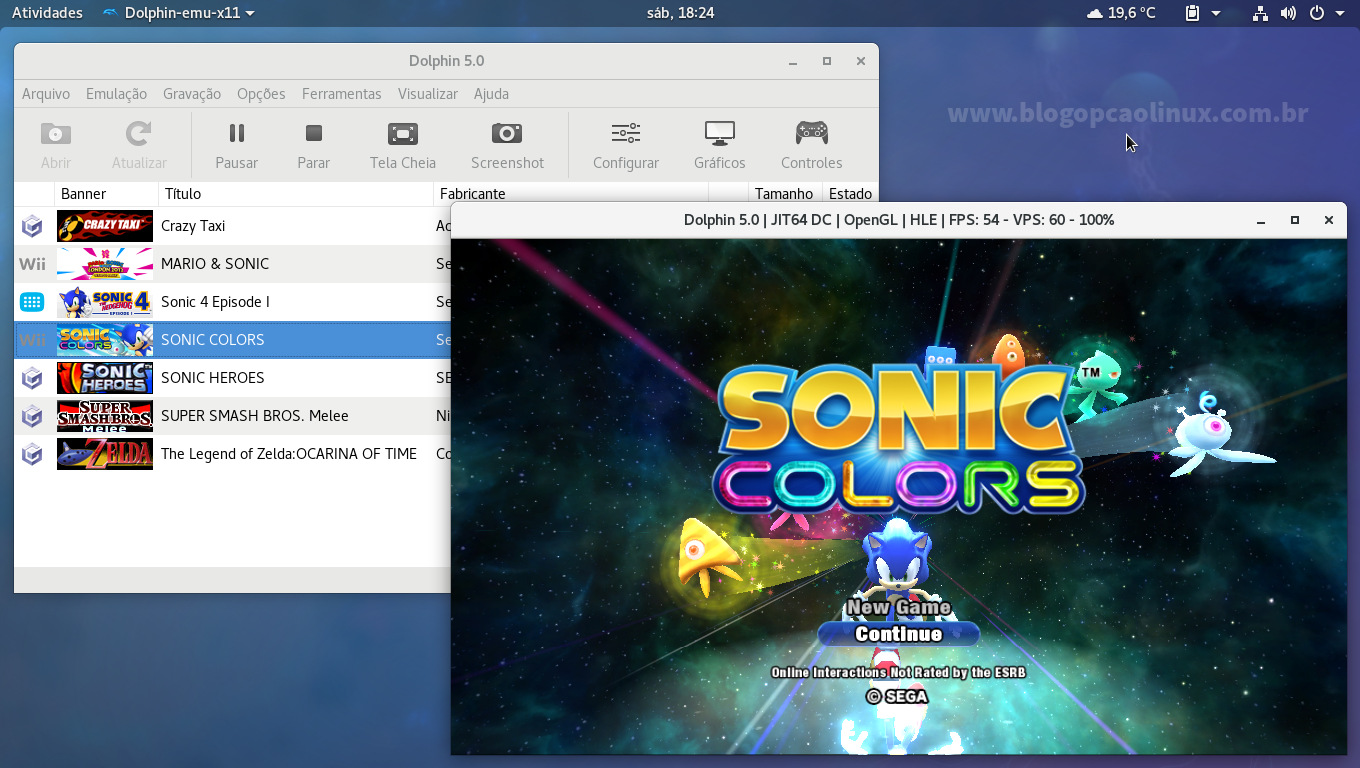Select SUPER SMASH BROS. Melee title text

(255, 416)
